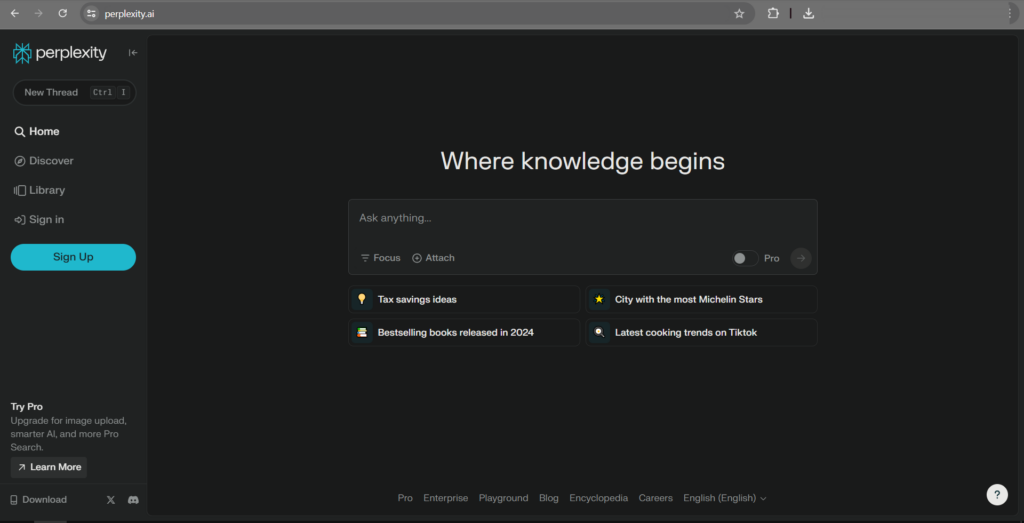Choose the Tax savings ideas suggestion
This screenshot has height=523, width=1024.
pyautogui.click(x=464, y=299)
